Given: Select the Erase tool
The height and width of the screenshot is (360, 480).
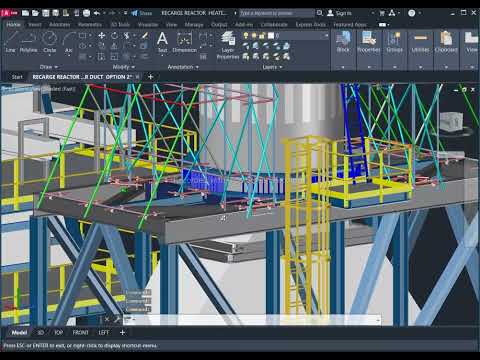Looking at the screenshot, I should 144,35.
